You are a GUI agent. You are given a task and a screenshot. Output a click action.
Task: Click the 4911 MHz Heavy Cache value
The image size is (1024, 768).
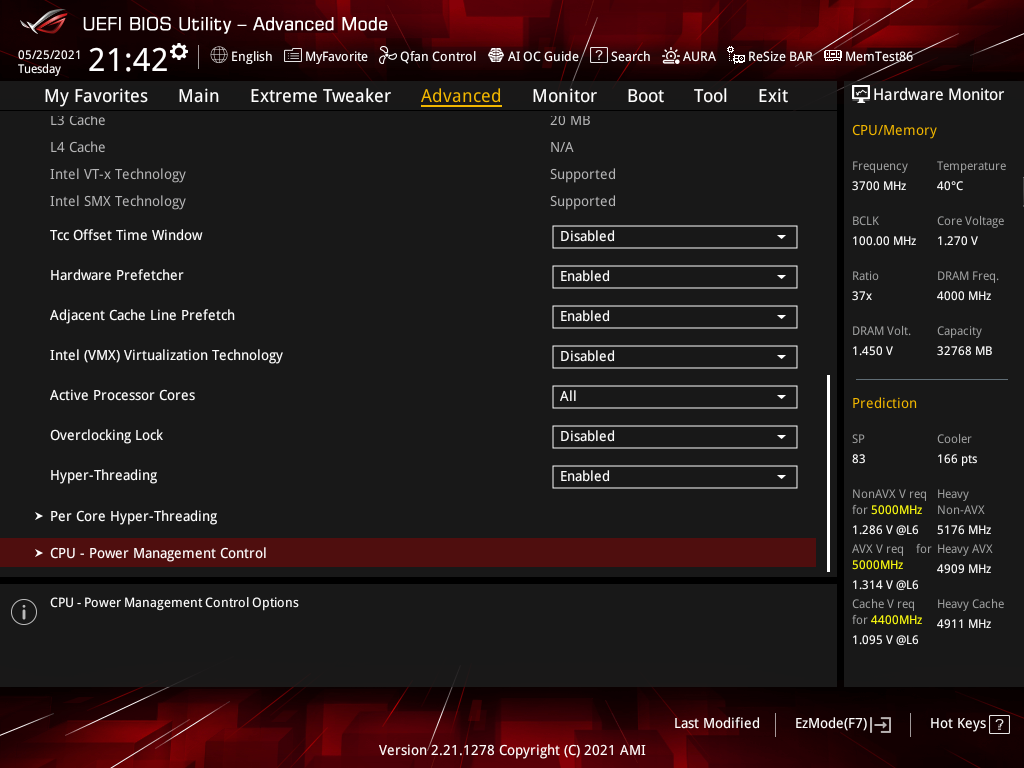963,624
